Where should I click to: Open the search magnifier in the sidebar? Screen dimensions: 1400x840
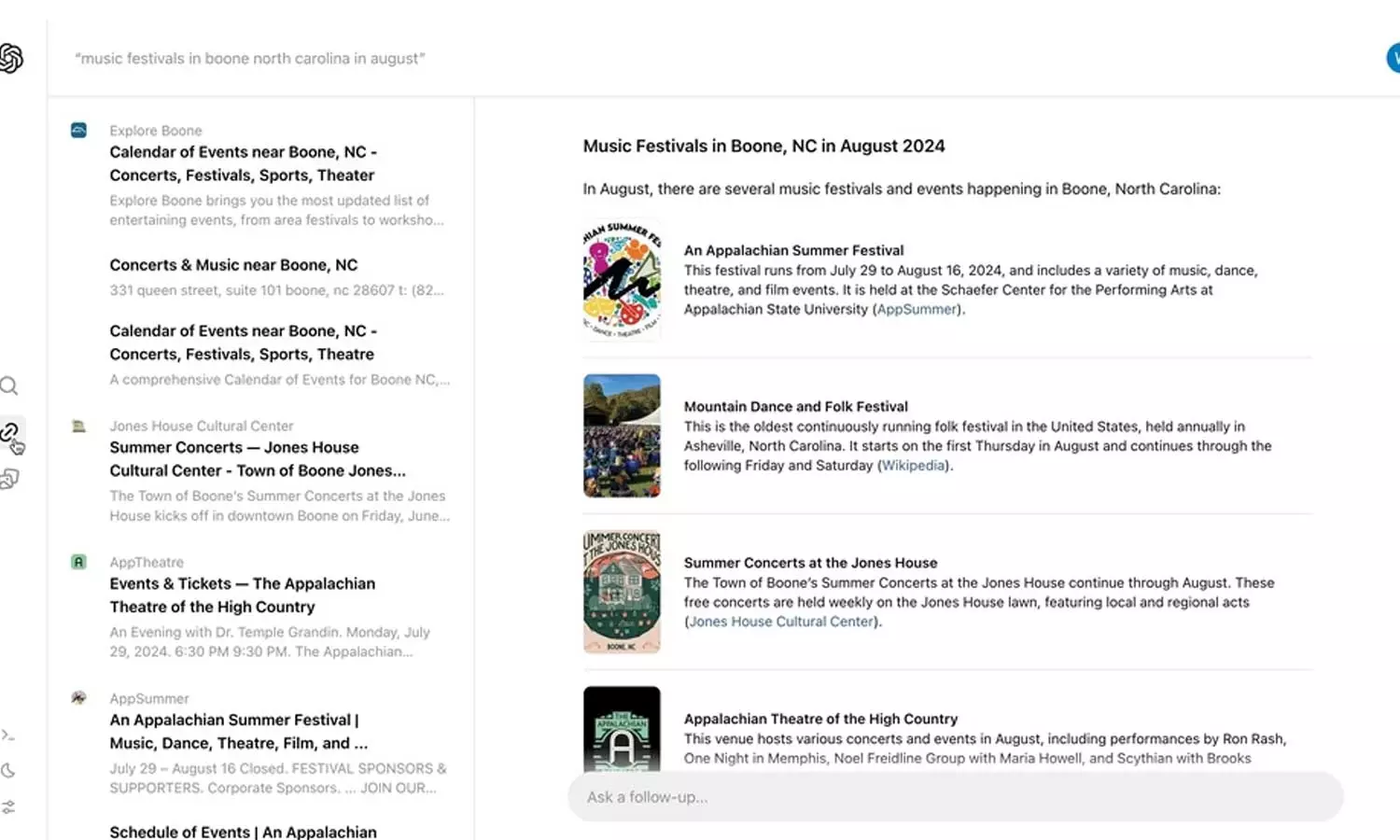pos(9,386)
